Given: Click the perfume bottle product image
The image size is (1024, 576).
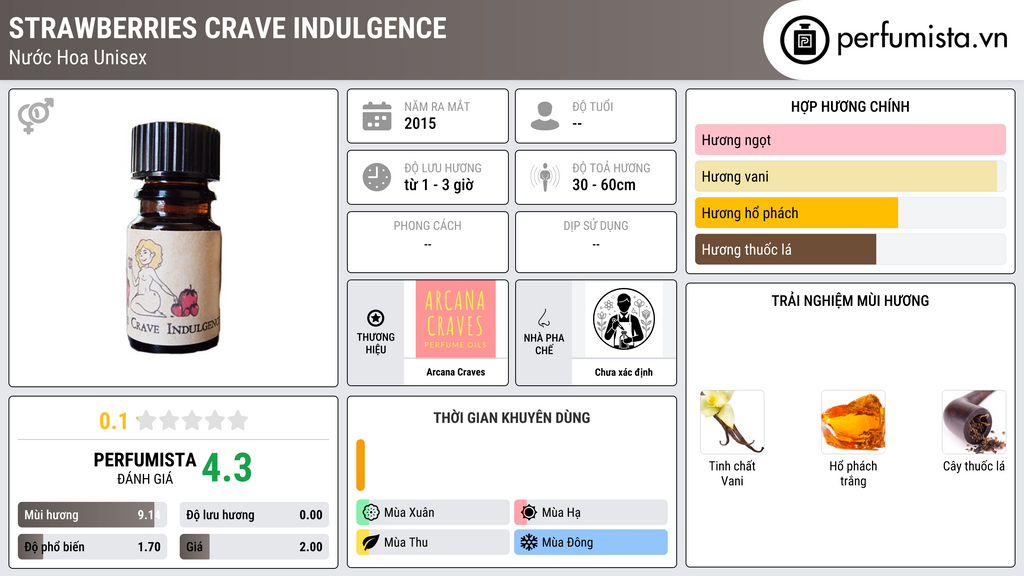Looking at the screenshot, I should coord(174,238).
